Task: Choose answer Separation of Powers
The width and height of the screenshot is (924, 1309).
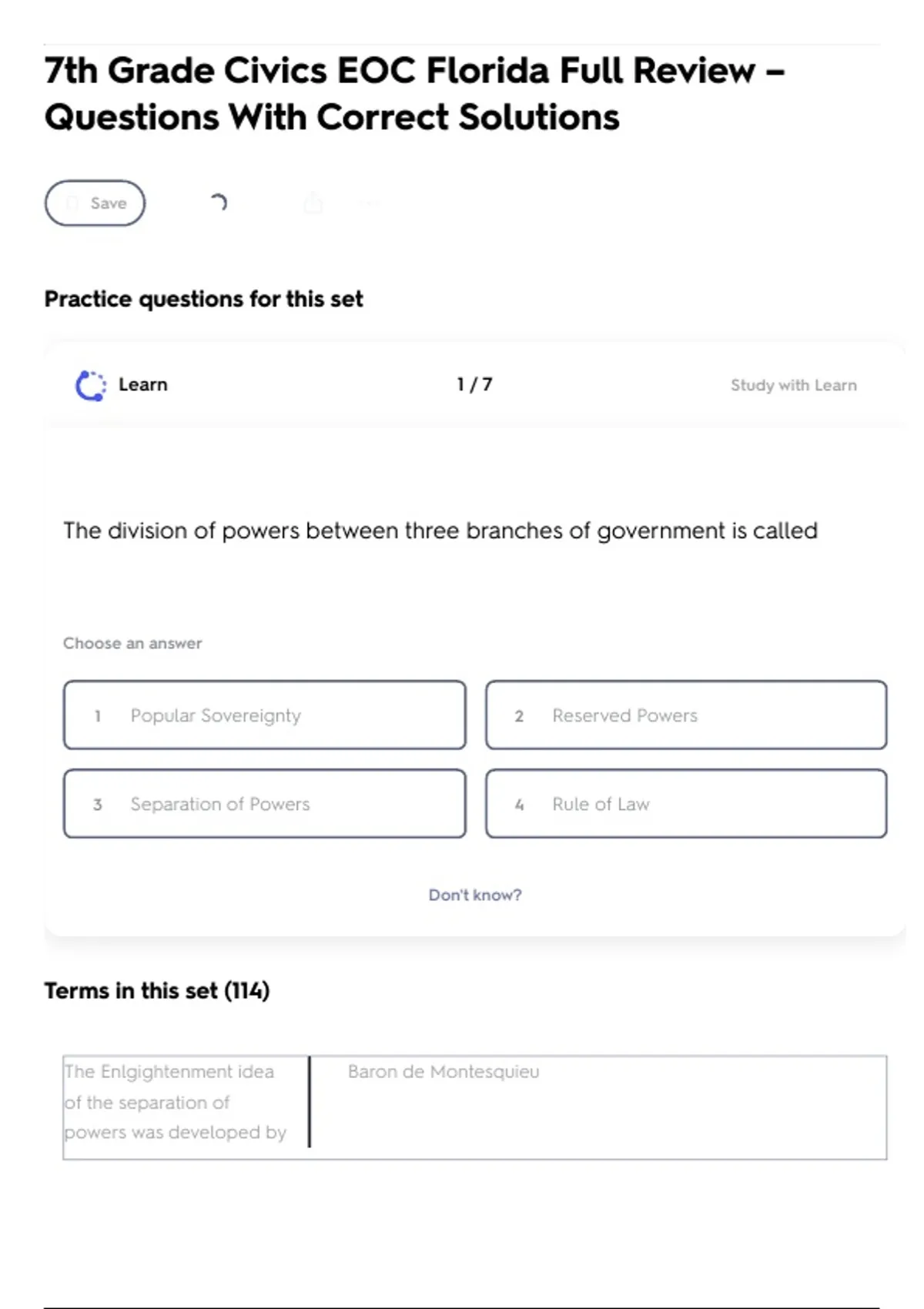Action: point(265,803)
